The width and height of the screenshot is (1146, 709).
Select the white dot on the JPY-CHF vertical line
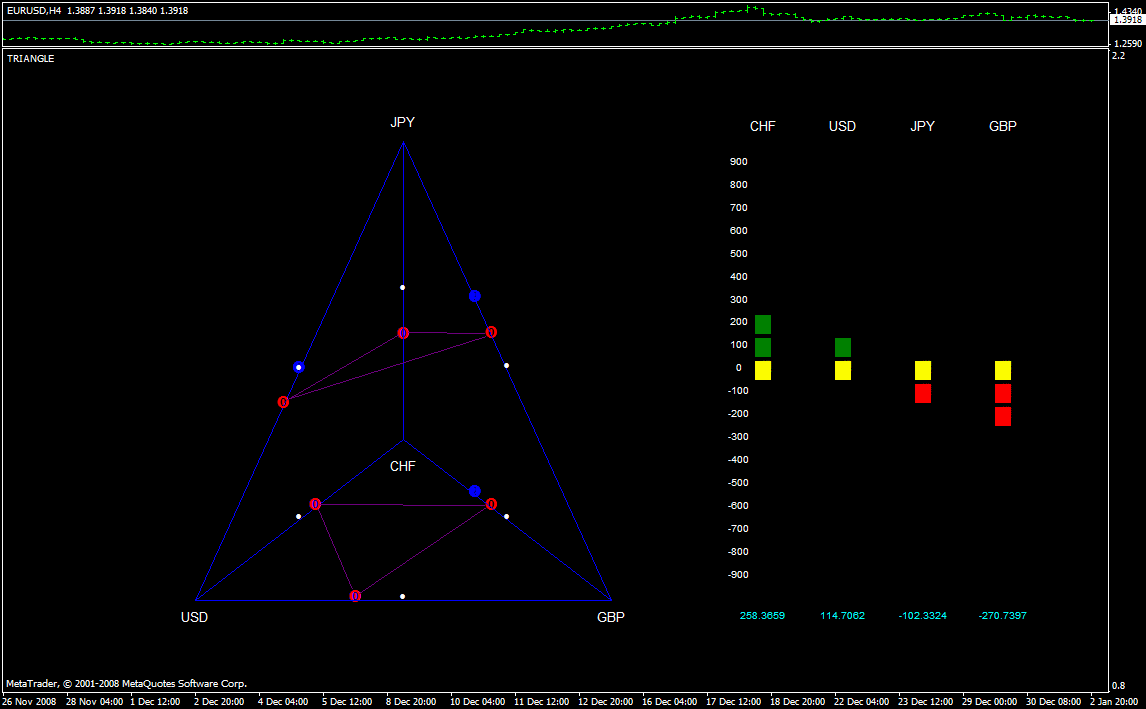[403, 288]
